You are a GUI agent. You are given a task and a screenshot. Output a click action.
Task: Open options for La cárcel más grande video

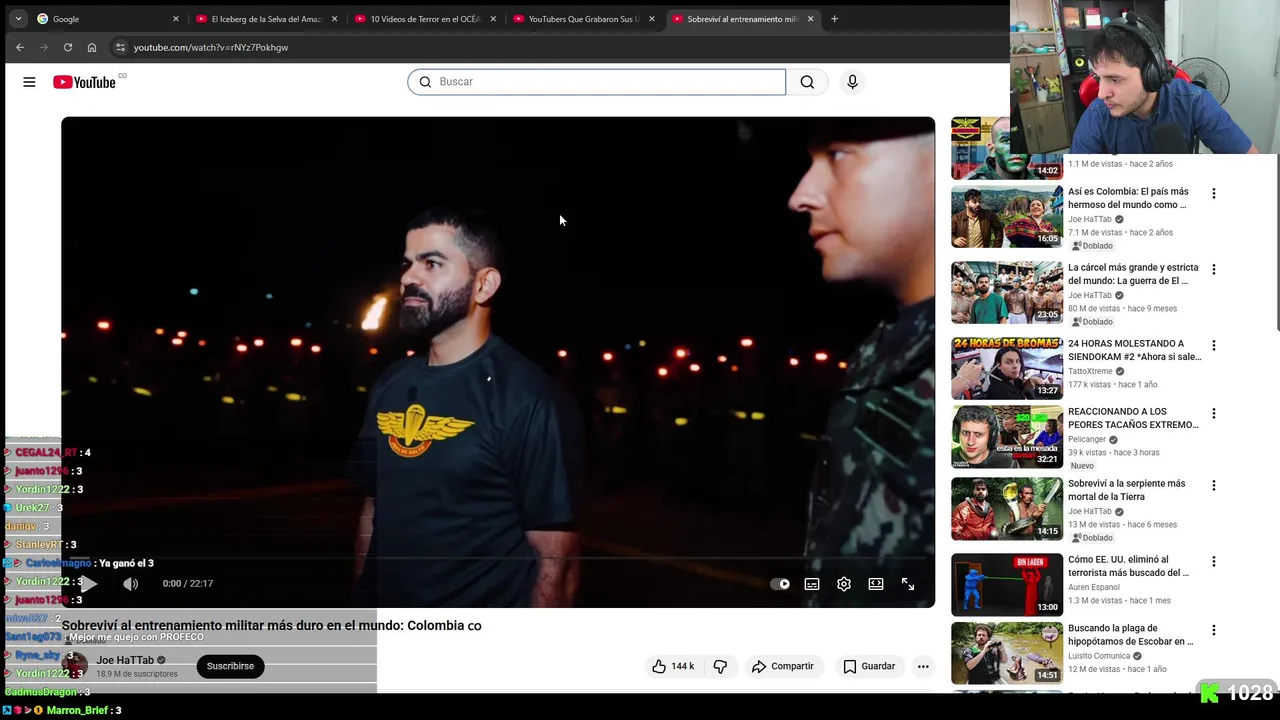point(1214,269)
